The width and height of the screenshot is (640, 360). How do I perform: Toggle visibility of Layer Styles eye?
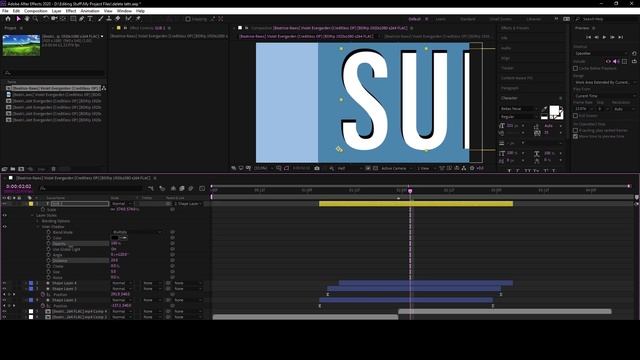(x=4, y=215)
